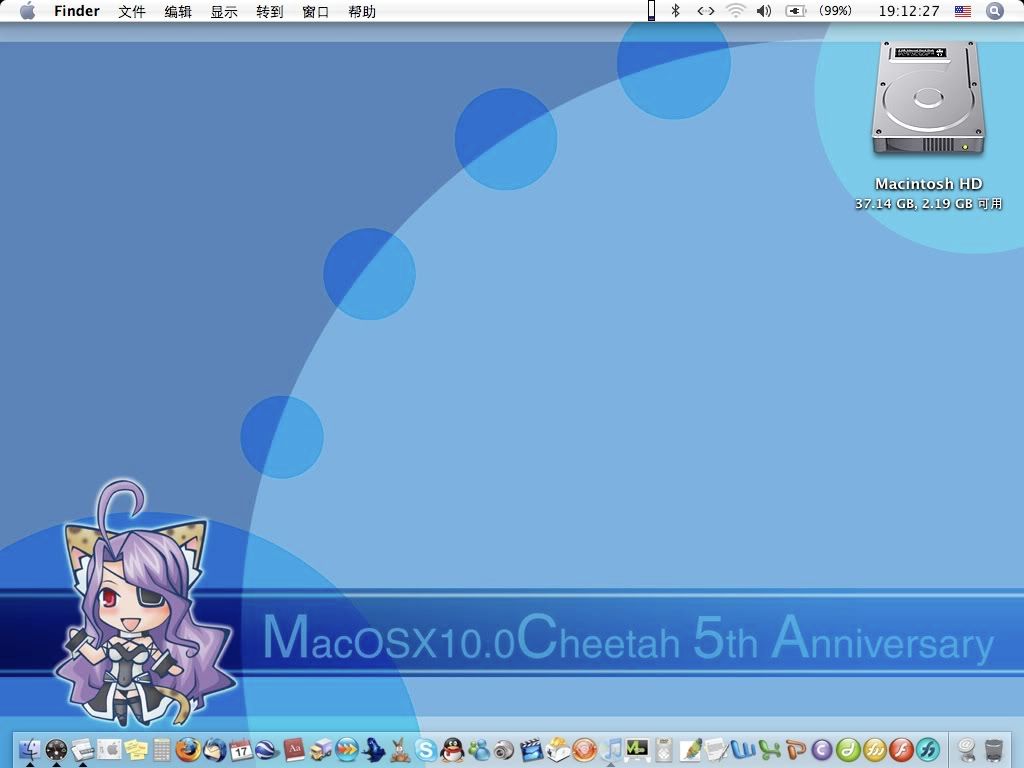Viewport: 1024px width, 768px height.
Task: Open the stacked windows dock icon
Action: [83, 750]
